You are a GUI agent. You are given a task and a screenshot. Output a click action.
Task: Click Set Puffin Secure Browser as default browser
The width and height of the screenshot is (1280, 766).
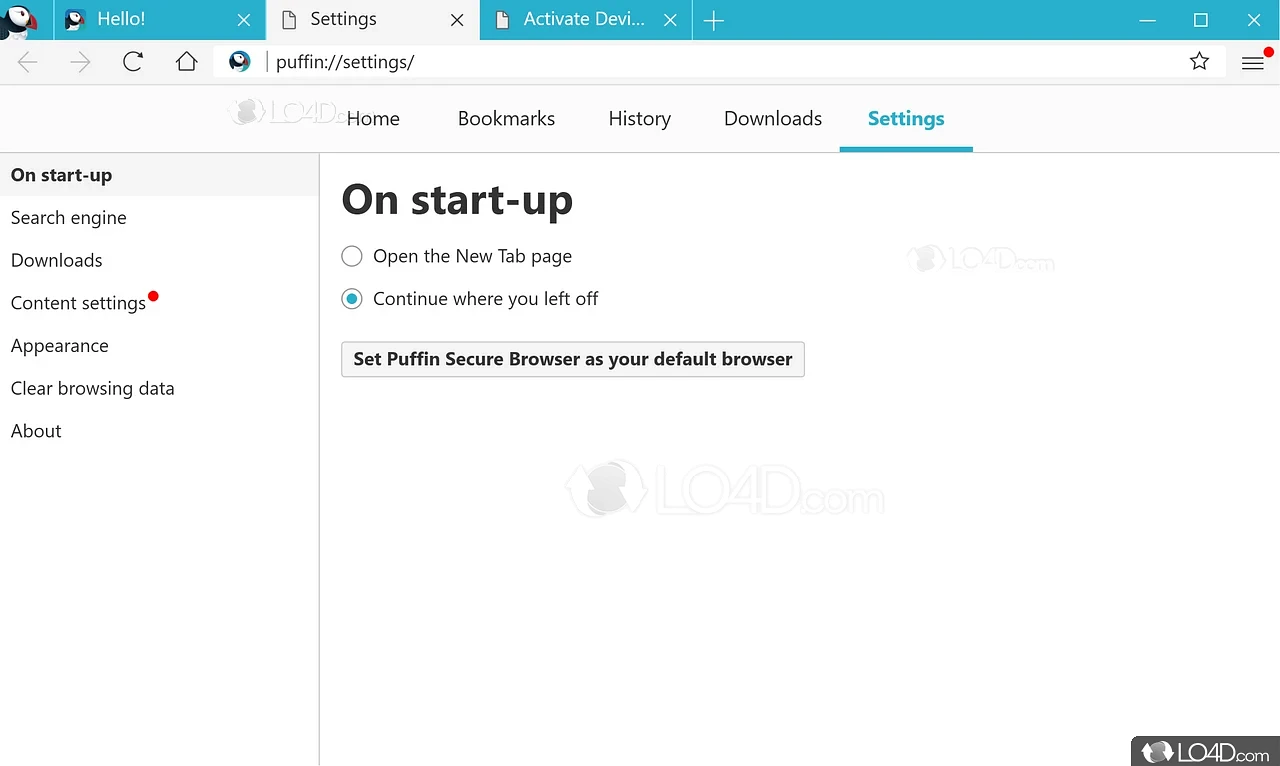[x=573, y=359]
